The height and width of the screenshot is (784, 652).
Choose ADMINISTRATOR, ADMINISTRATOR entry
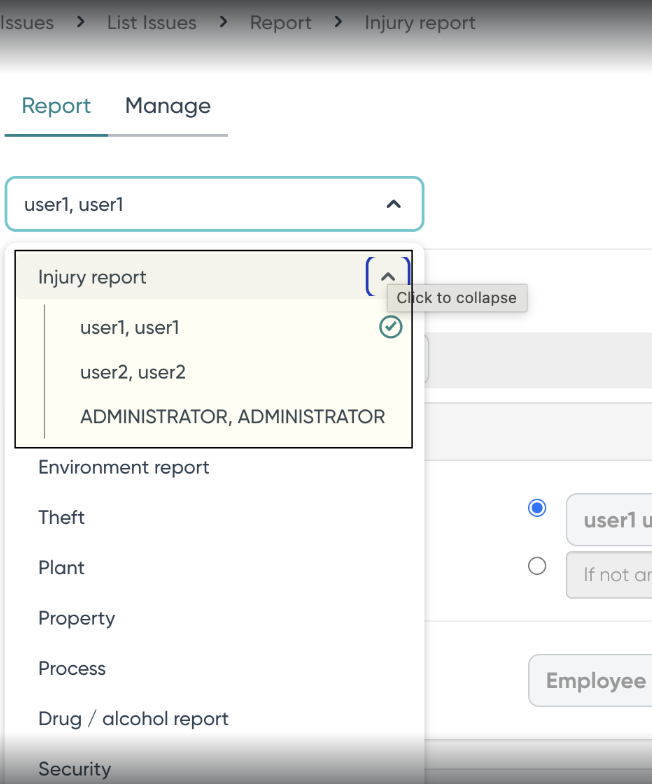[232, 416]
